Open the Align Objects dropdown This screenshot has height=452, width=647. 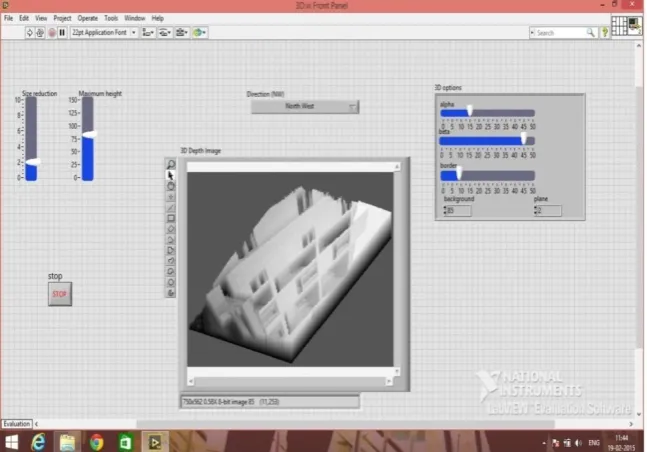pos(148,33)
